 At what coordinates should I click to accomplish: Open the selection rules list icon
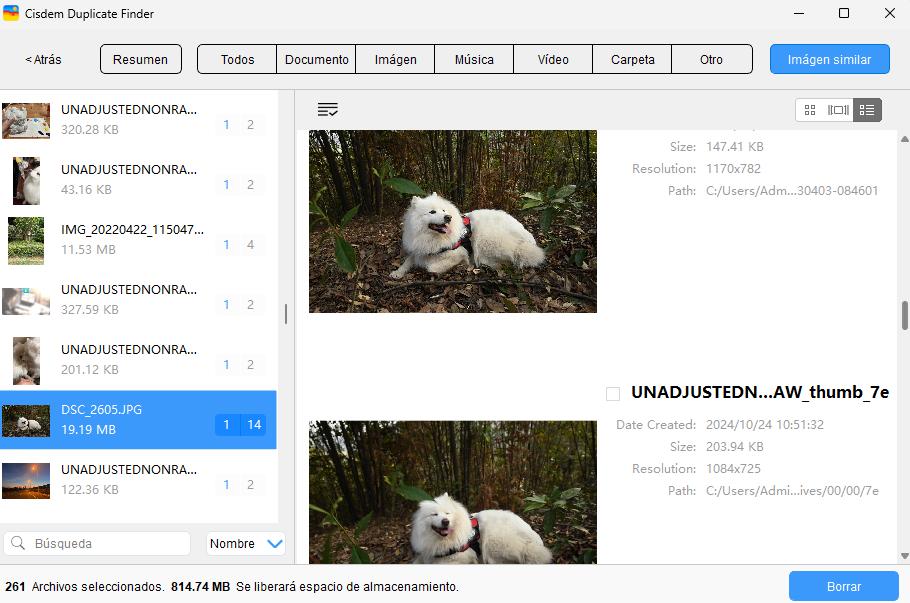coord(327,110)
